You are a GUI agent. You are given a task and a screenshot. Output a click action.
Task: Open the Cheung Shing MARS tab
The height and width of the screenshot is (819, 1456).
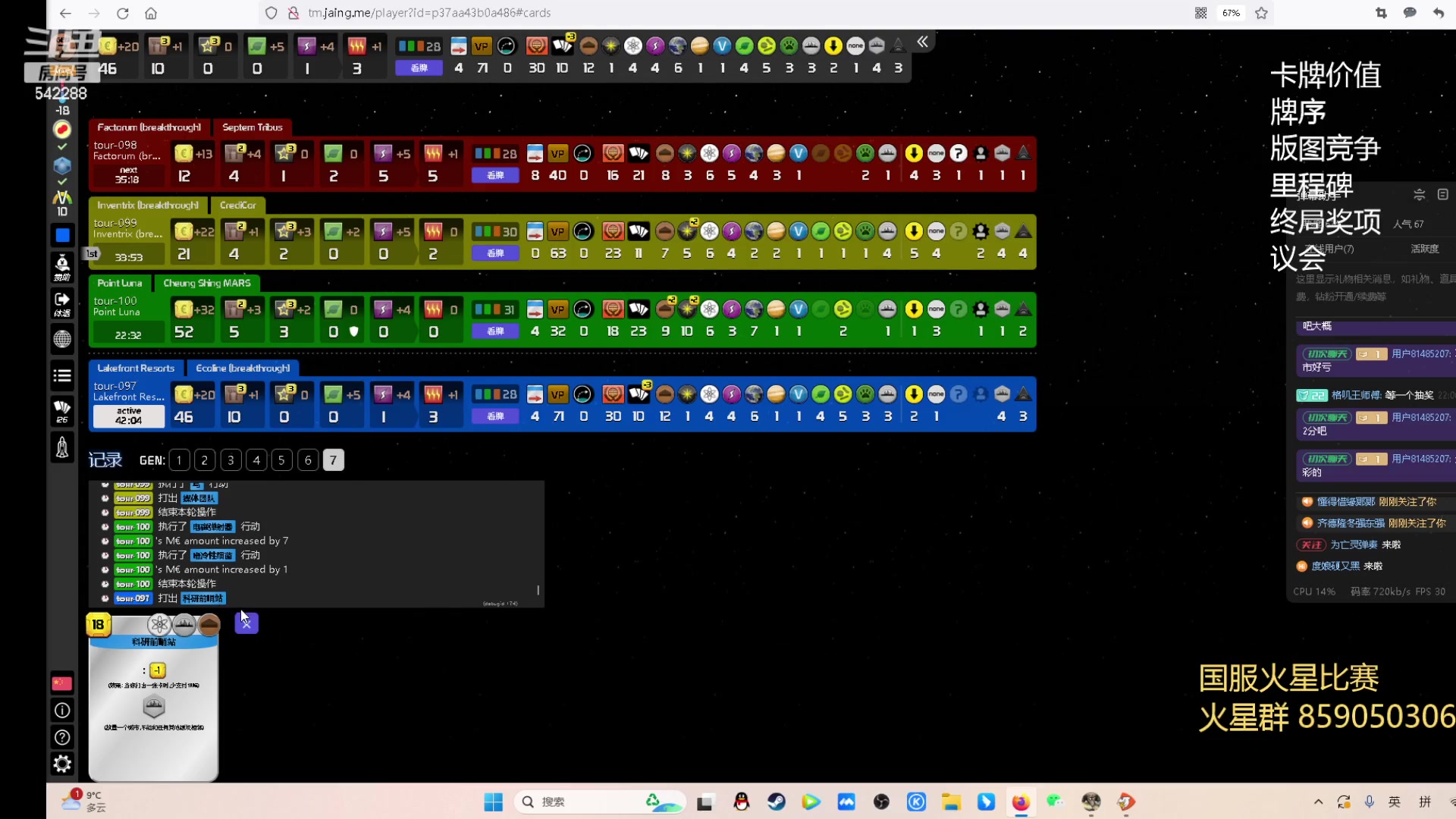[207, 284]
